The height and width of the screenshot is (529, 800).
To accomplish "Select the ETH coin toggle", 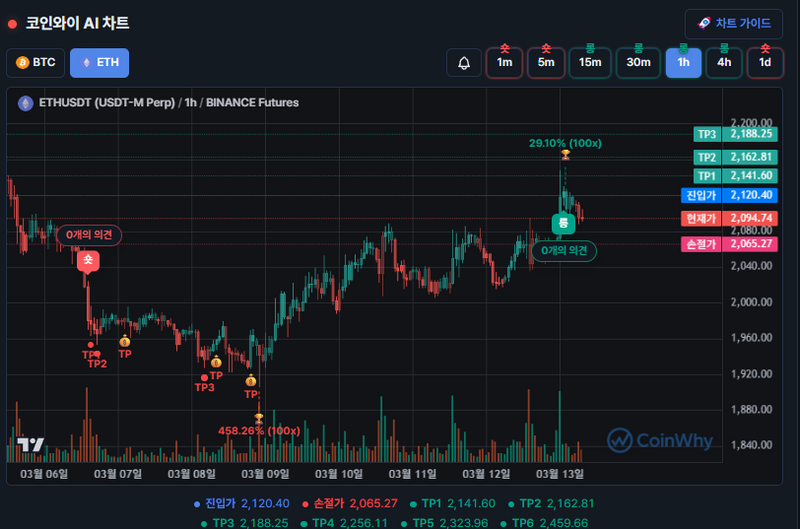I will 99,62.
